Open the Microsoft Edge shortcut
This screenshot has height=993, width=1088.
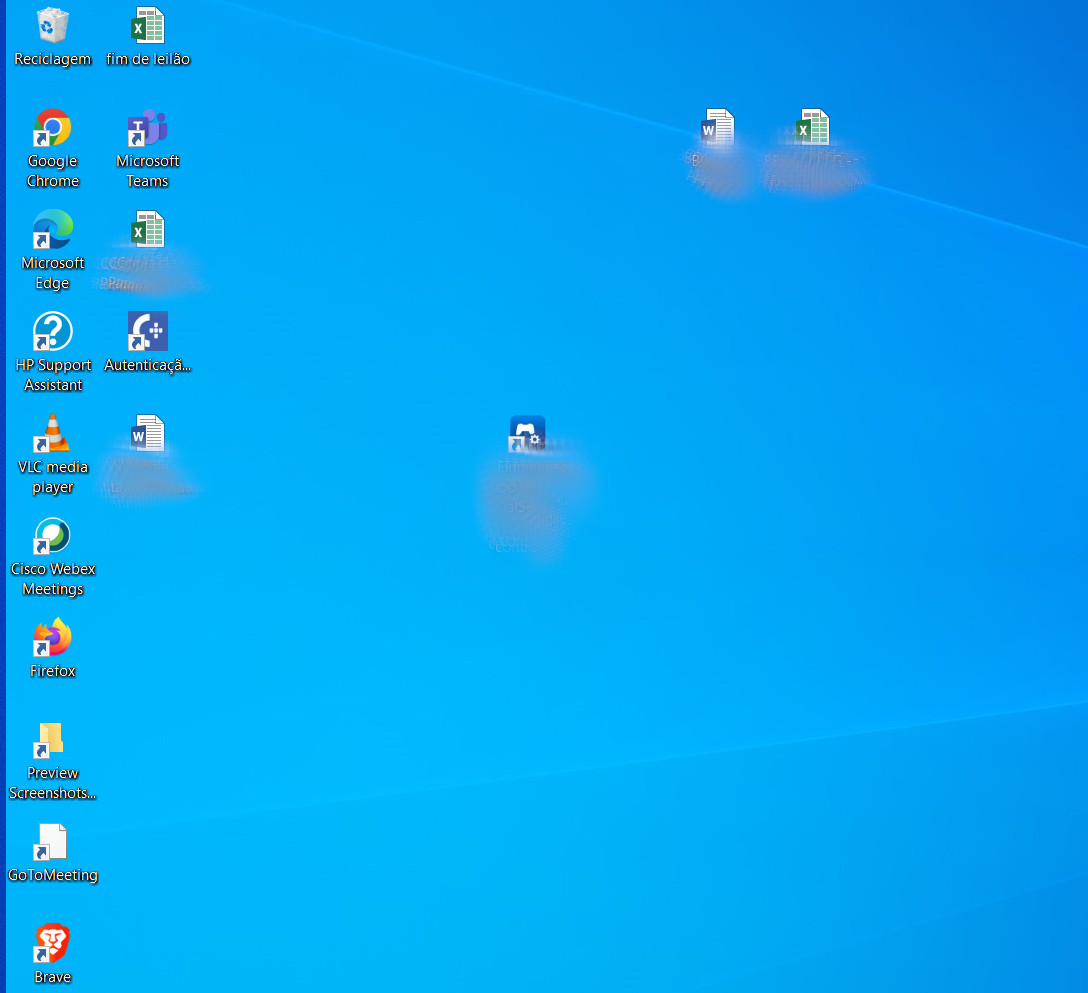pos(53,230)
